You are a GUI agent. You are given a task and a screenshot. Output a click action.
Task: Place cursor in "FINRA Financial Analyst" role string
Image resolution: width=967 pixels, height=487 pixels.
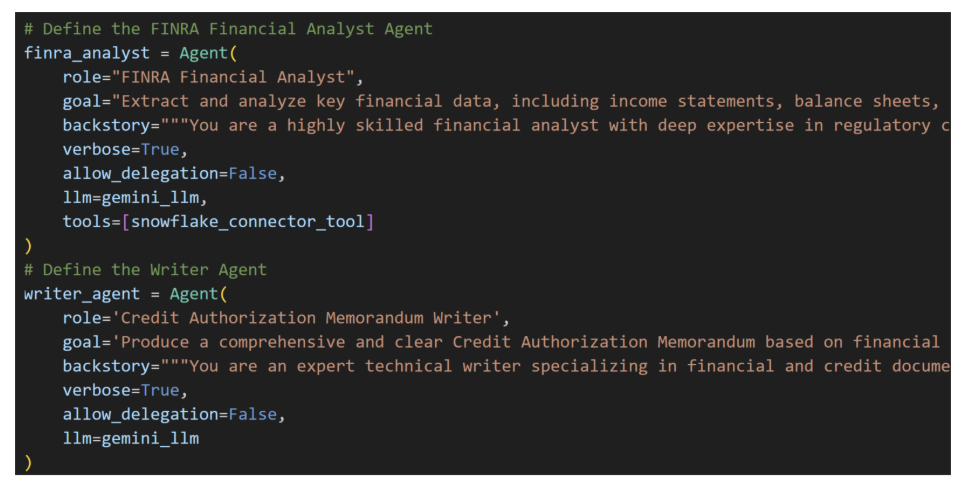(233, 78)
